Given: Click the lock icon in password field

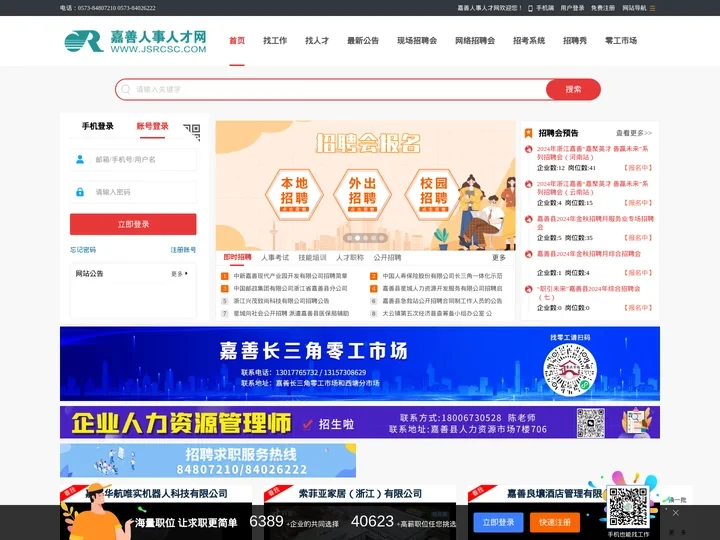Looking at the screenshot, I should pos(80,192).
